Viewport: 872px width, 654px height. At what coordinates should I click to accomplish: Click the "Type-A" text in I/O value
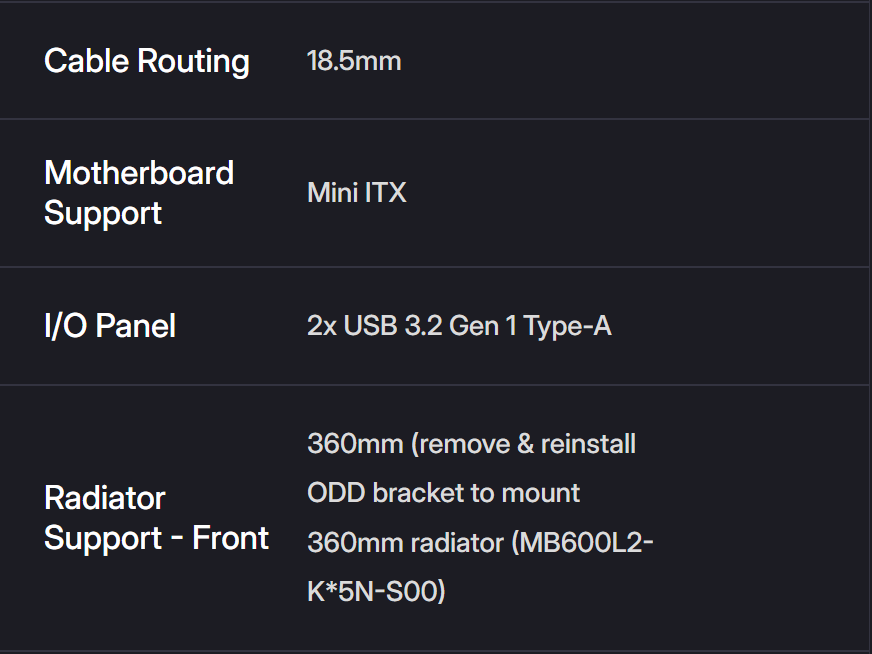pyautogui.click(x=567, y=326)
